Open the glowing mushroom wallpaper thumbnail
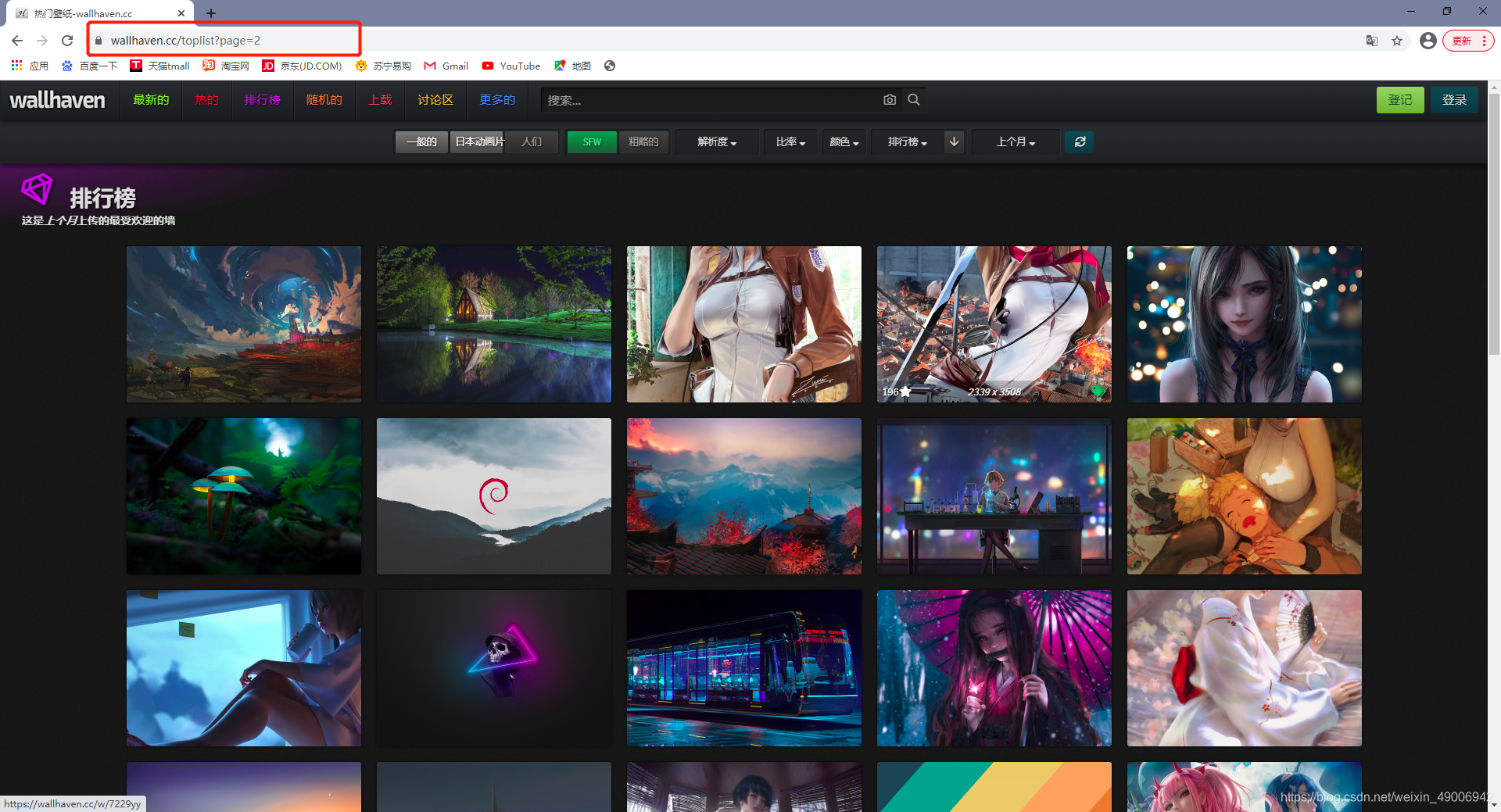Image resolution: width=1501 pixels, height=812 pixels. pyautogui.click(x=244, y=496)
